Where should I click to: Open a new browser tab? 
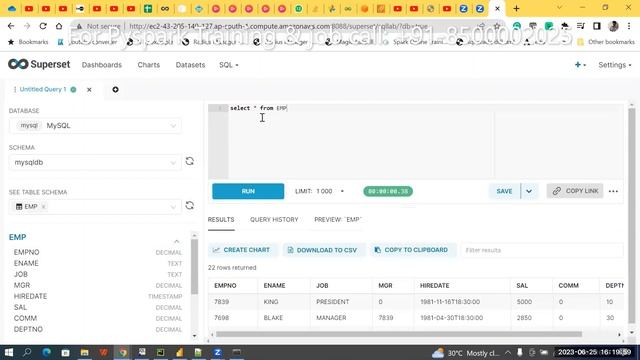click(516, 8)
